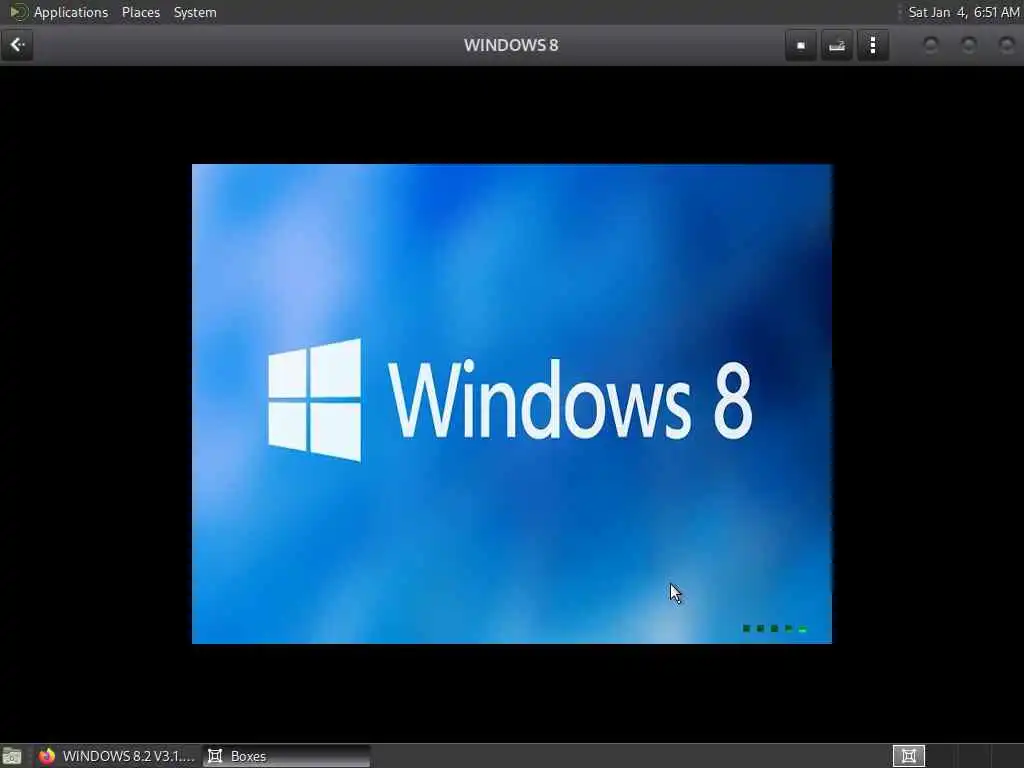Click the show desktop icon in bottom panel
1024x768 pixels.
pyautogui.click(x=12, y=756)
